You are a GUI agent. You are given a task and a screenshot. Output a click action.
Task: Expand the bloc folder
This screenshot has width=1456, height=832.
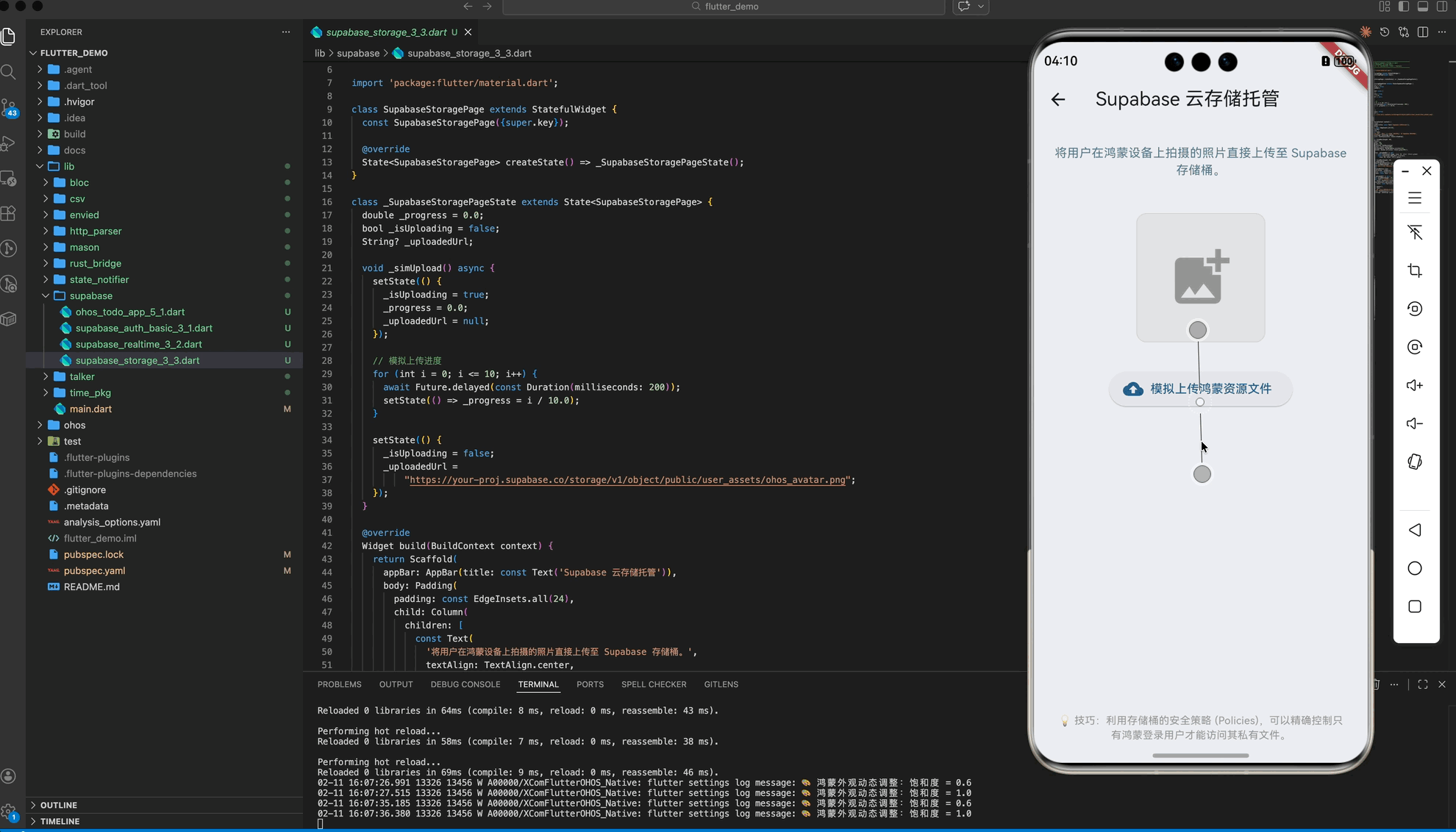(79, 182)
